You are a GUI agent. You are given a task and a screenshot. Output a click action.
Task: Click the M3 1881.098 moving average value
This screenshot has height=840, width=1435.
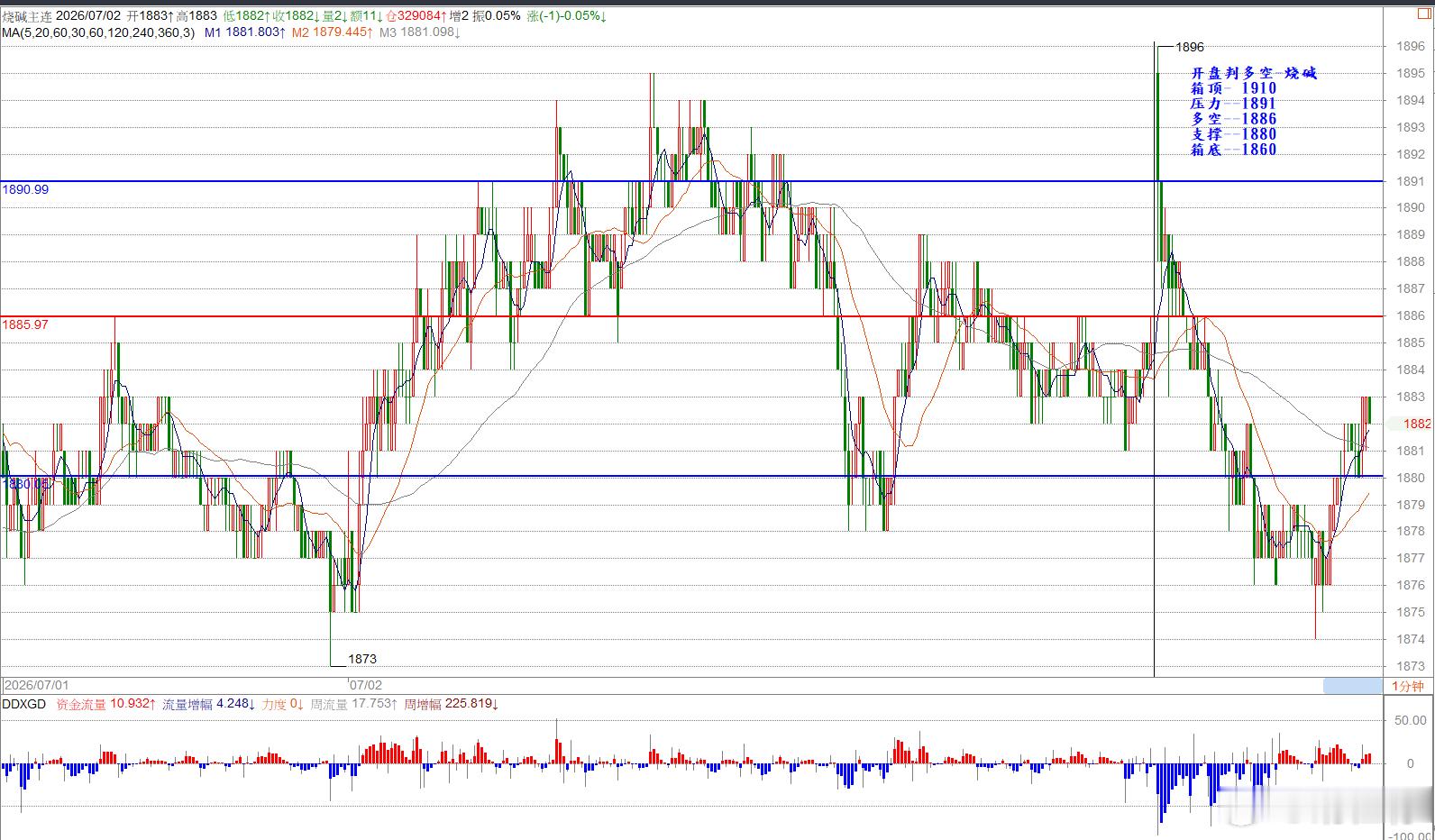[420, 32]
